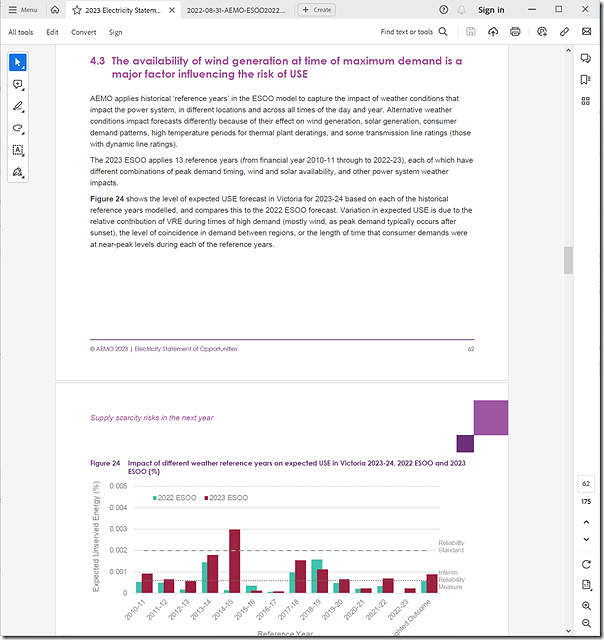Open the Comments panel icon

pyautogui.click(x=586, y=58)
